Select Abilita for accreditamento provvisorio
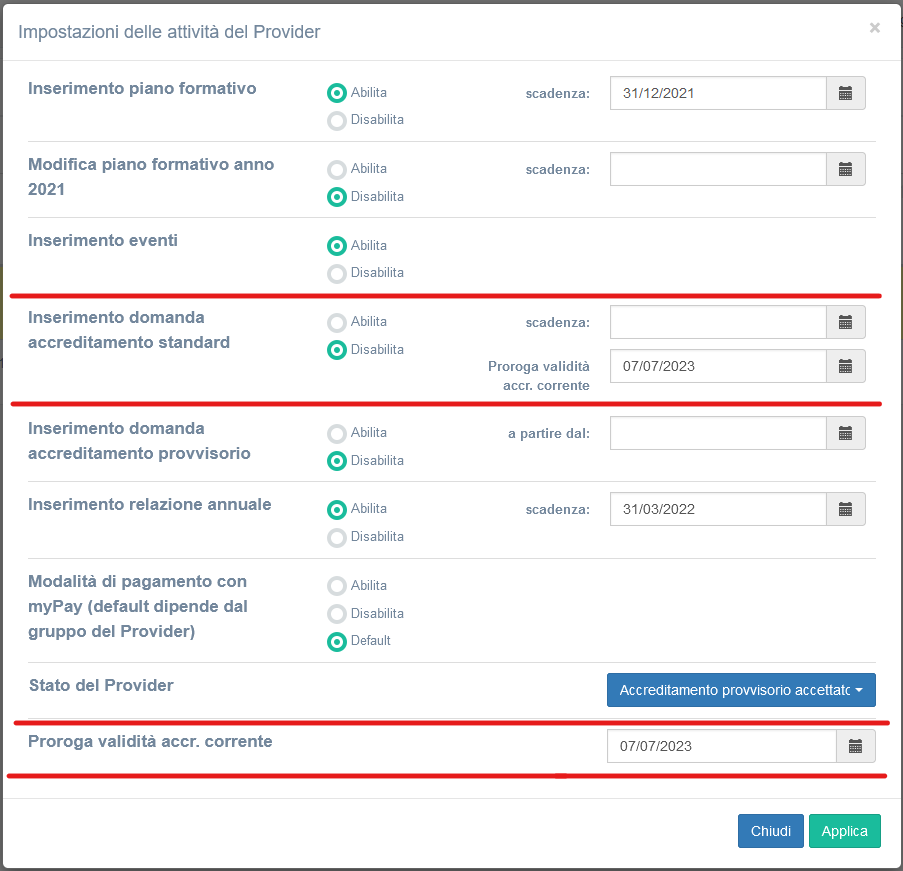This screenshot has height=871, width=903. (337, 433)
